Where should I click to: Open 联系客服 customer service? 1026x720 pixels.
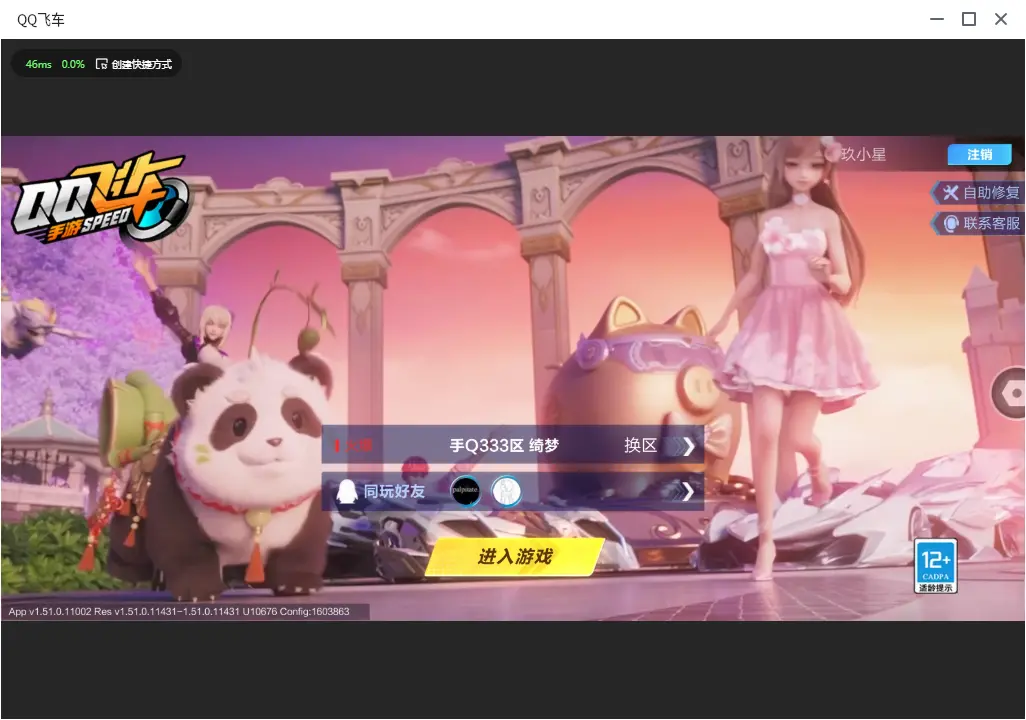[x=978, y=223]
